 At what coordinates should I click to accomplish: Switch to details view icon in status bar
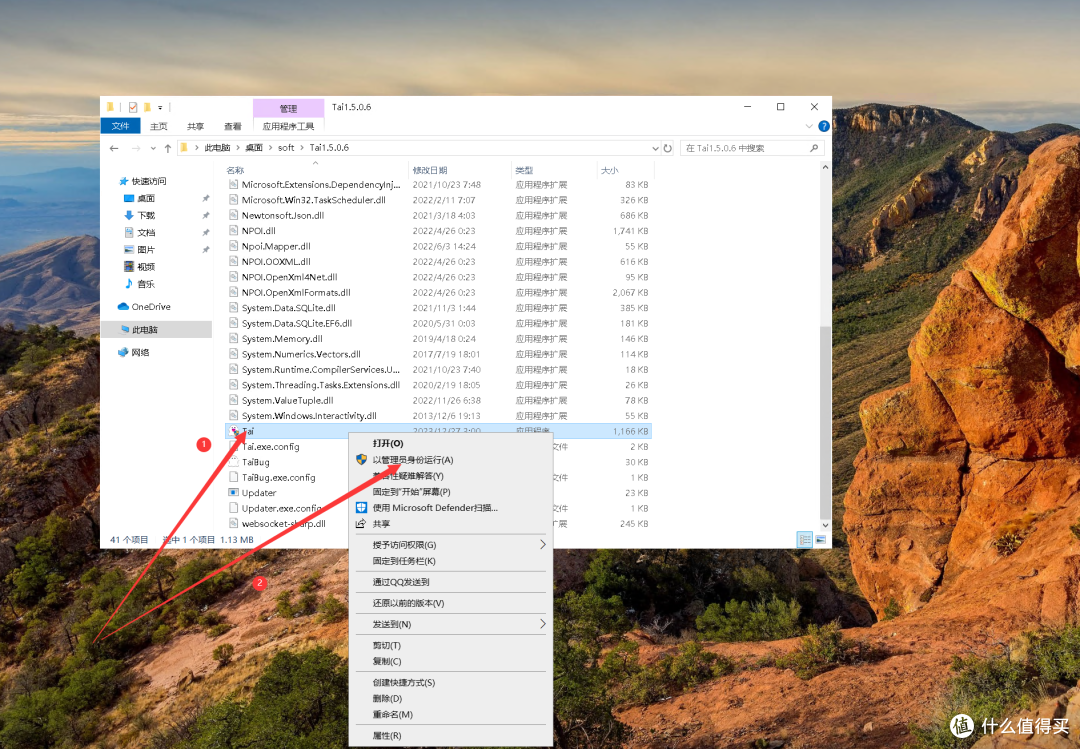pos(804,540)
